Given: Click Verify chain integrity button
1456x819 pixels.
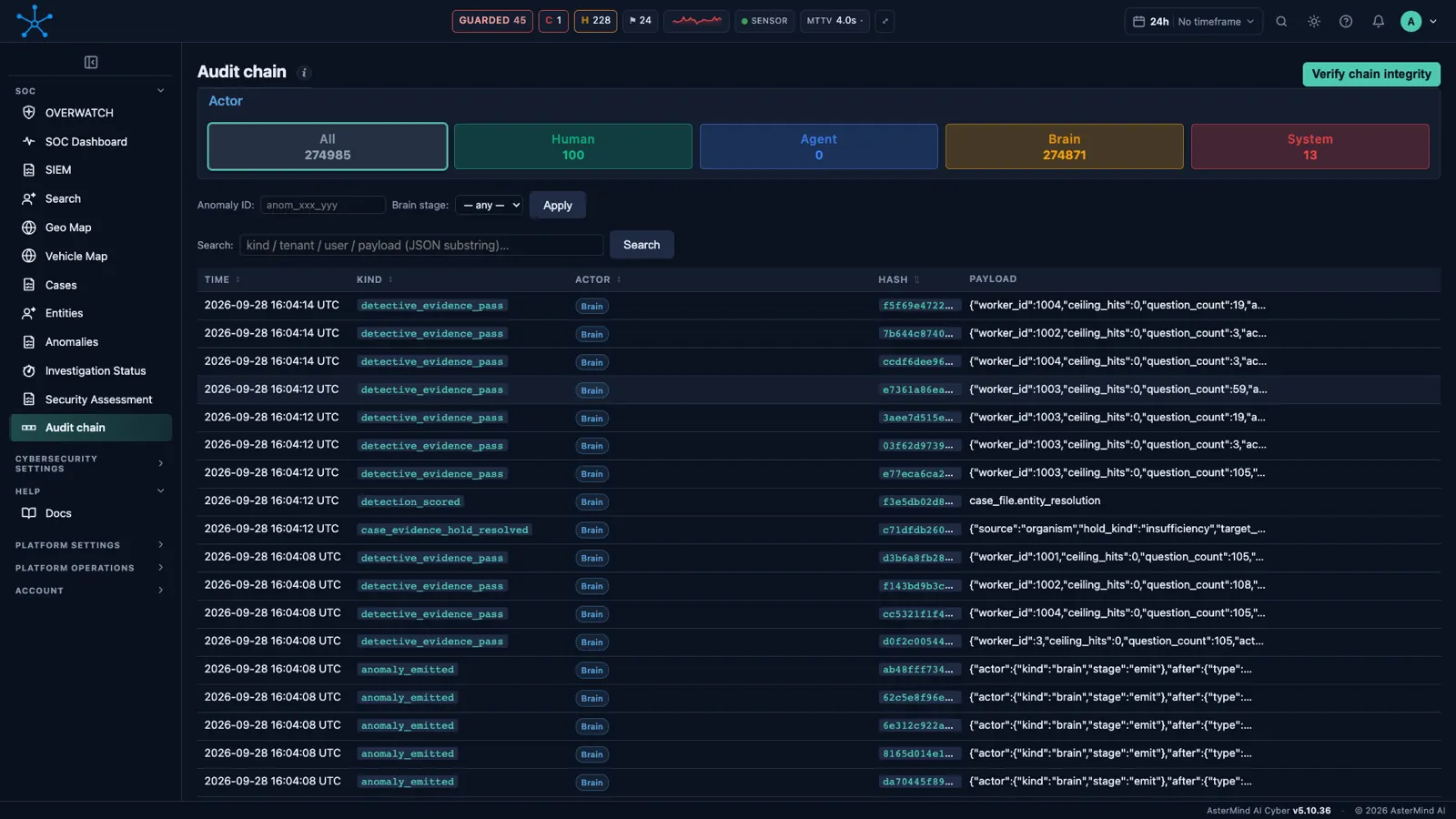Looking at the screenshot, I should point(1371,75).
